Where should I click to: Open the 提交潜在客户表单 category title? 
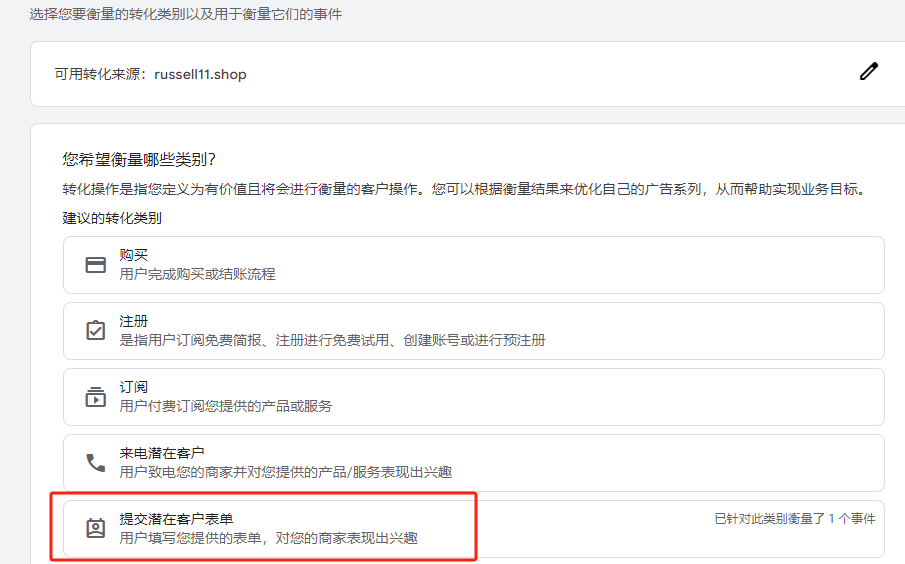[x=176, y=519]
